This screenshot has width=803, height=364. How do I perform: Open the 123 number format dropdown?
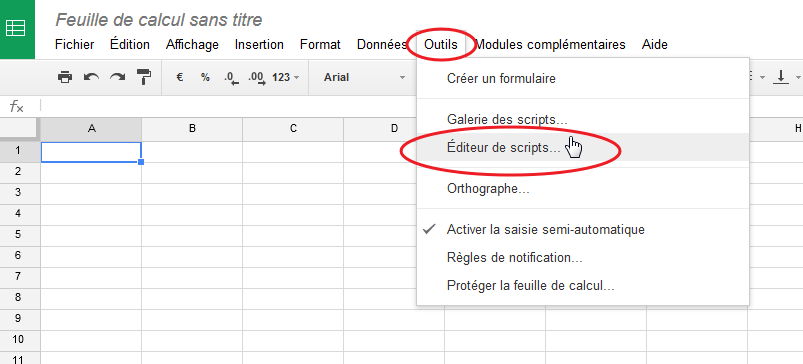[x=286, y=77]
